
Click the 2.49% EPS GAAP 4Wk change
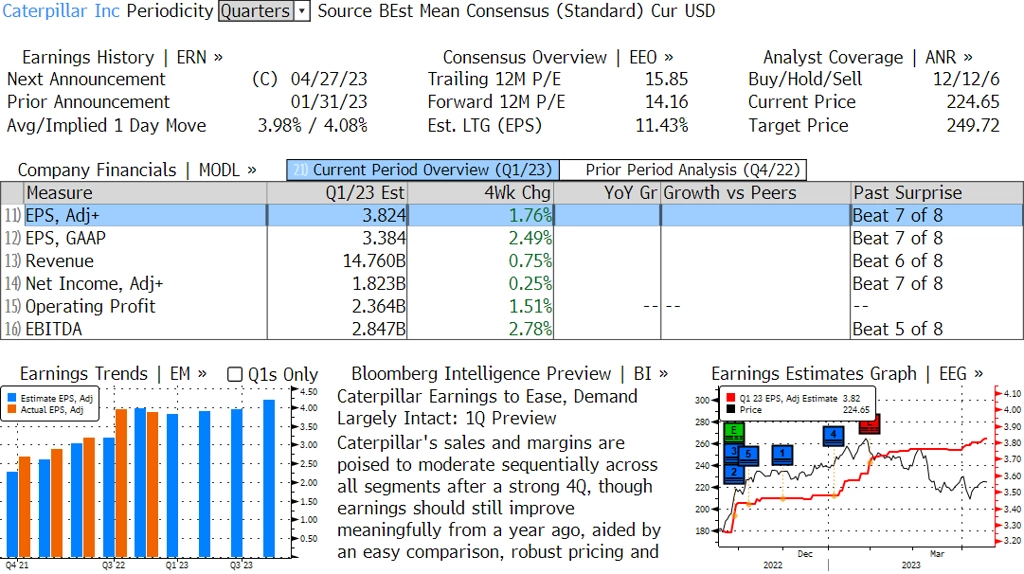point(530,238)
